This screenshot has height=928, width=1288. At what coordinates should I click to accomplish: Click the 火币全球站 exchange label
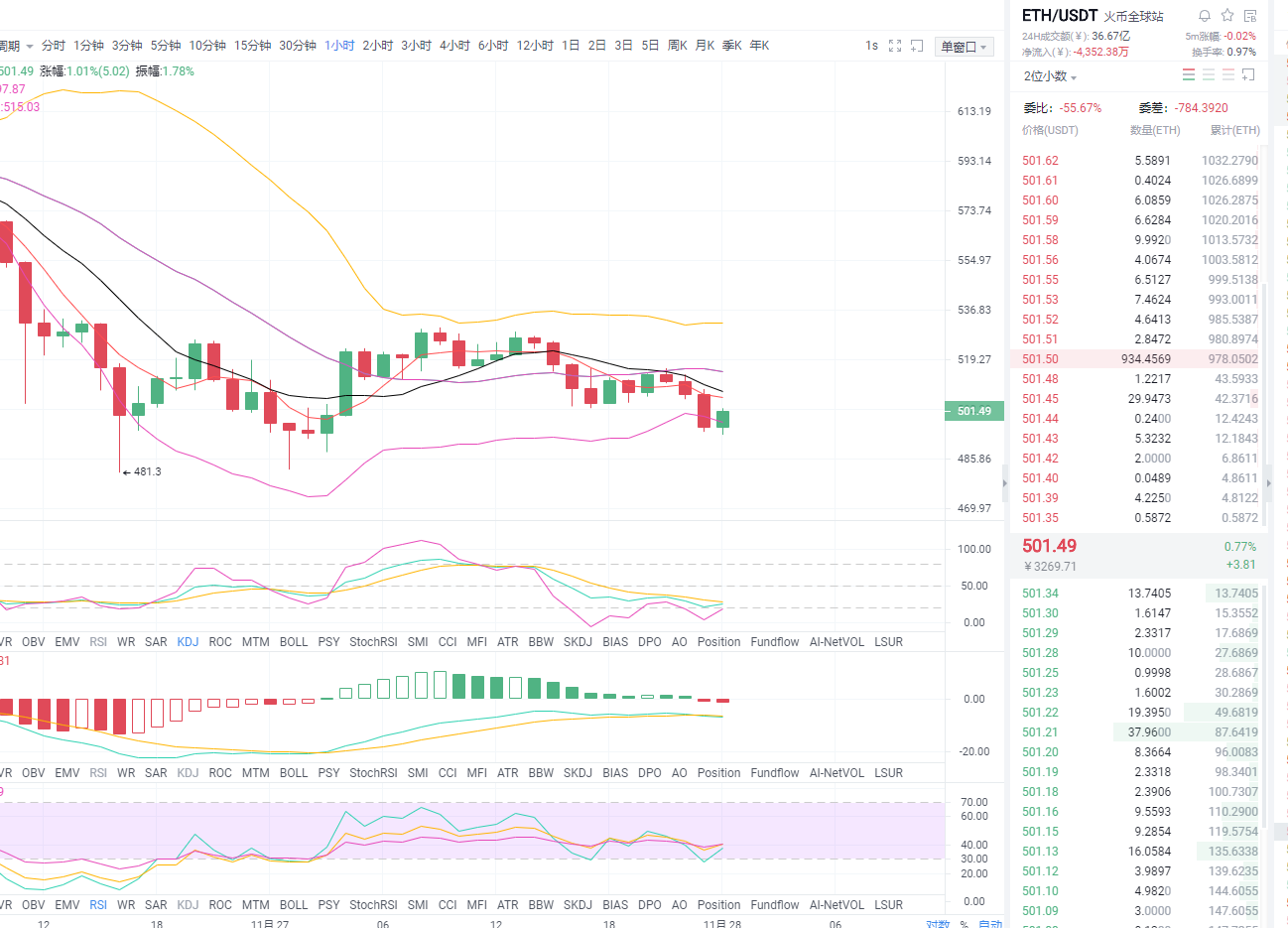1133,17
